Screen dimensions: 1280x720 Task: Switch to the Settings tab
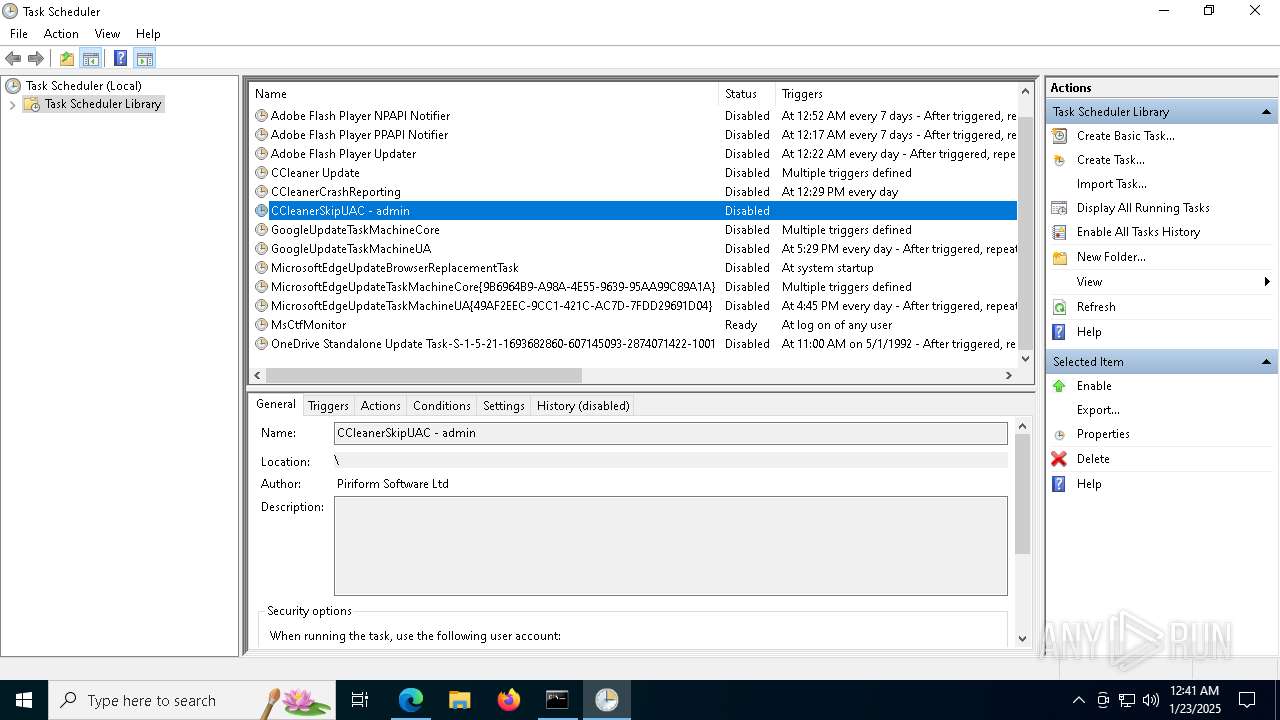(503, 406)
